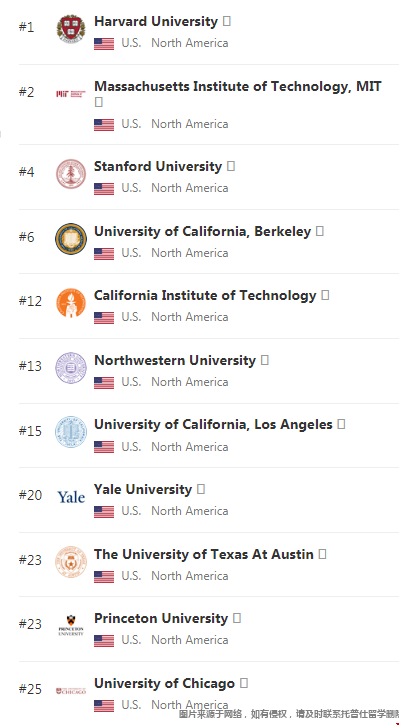Click the UCLA light blue seal
This screenshot has width=399, height=725.
click(x=71, y=432)
